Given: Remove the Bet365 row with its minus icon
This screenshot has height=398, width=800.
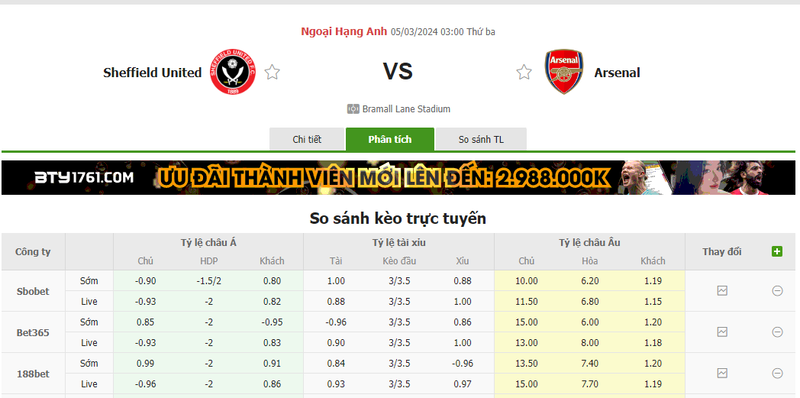Looking at the screenshot, I should click(777, 332).
